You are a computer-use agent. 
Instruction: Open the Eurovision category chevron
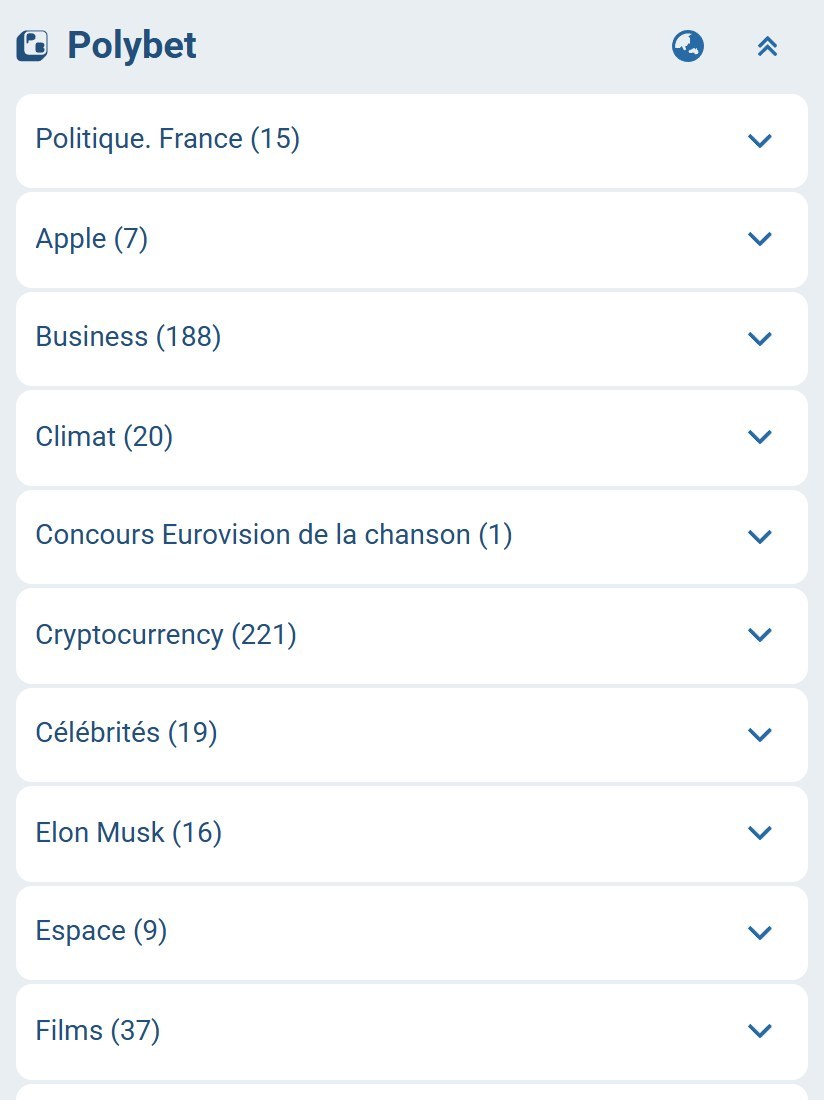click(759, 536)
